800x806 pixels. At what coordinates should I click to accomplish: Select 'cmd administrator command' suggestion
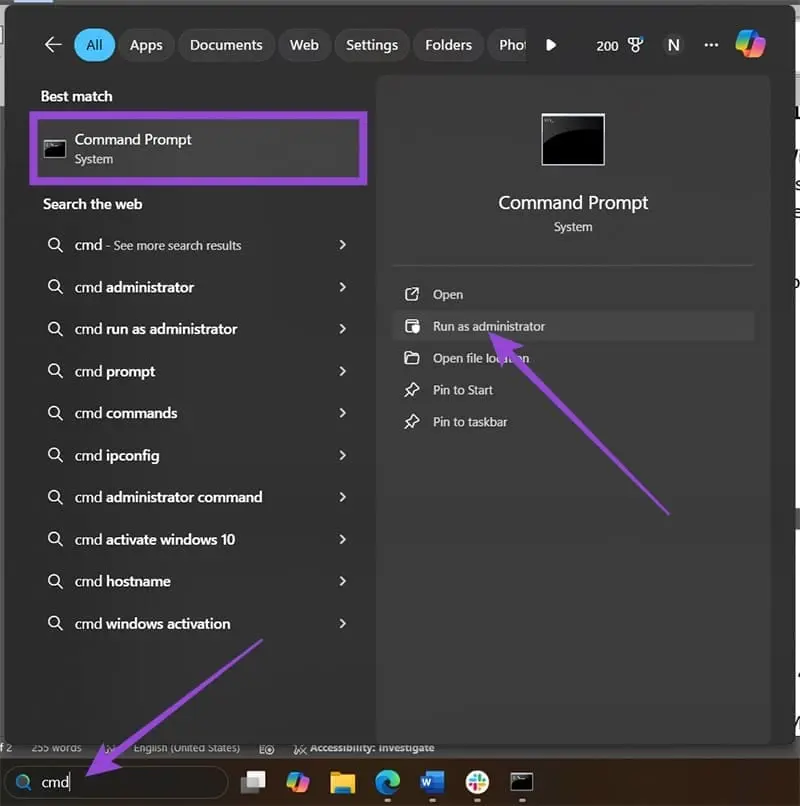[x=198, y=497]
